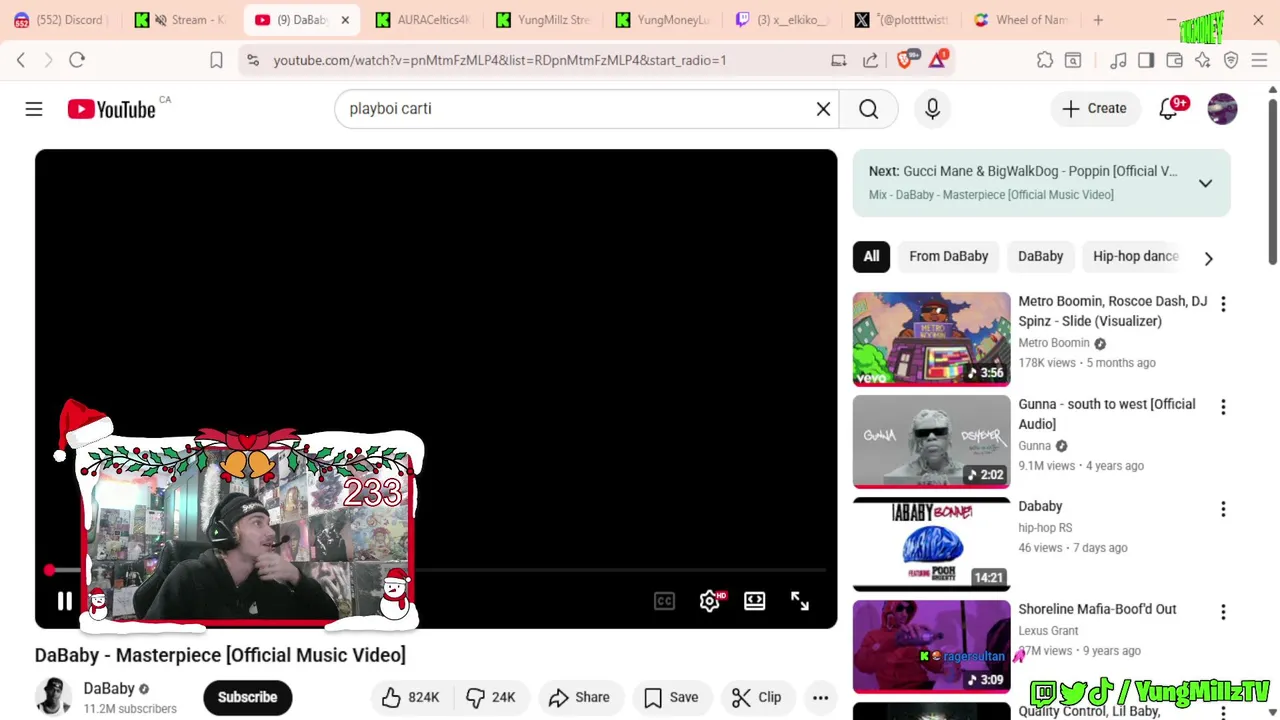
Task: Open options for Shoreline Mafia video
Action: pyautogui.click(x=1222, y=612)
